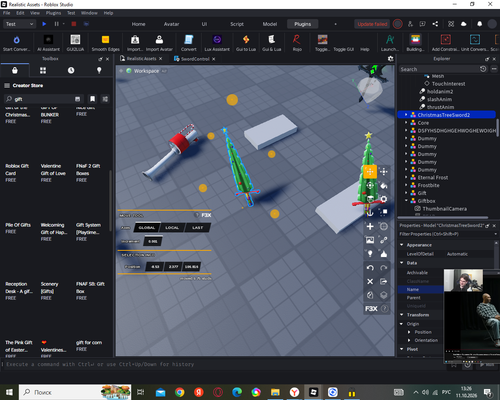Click the Gui to Lua plugin
The height and width of the screenshot is (400, 500).
tap(246, 43)
